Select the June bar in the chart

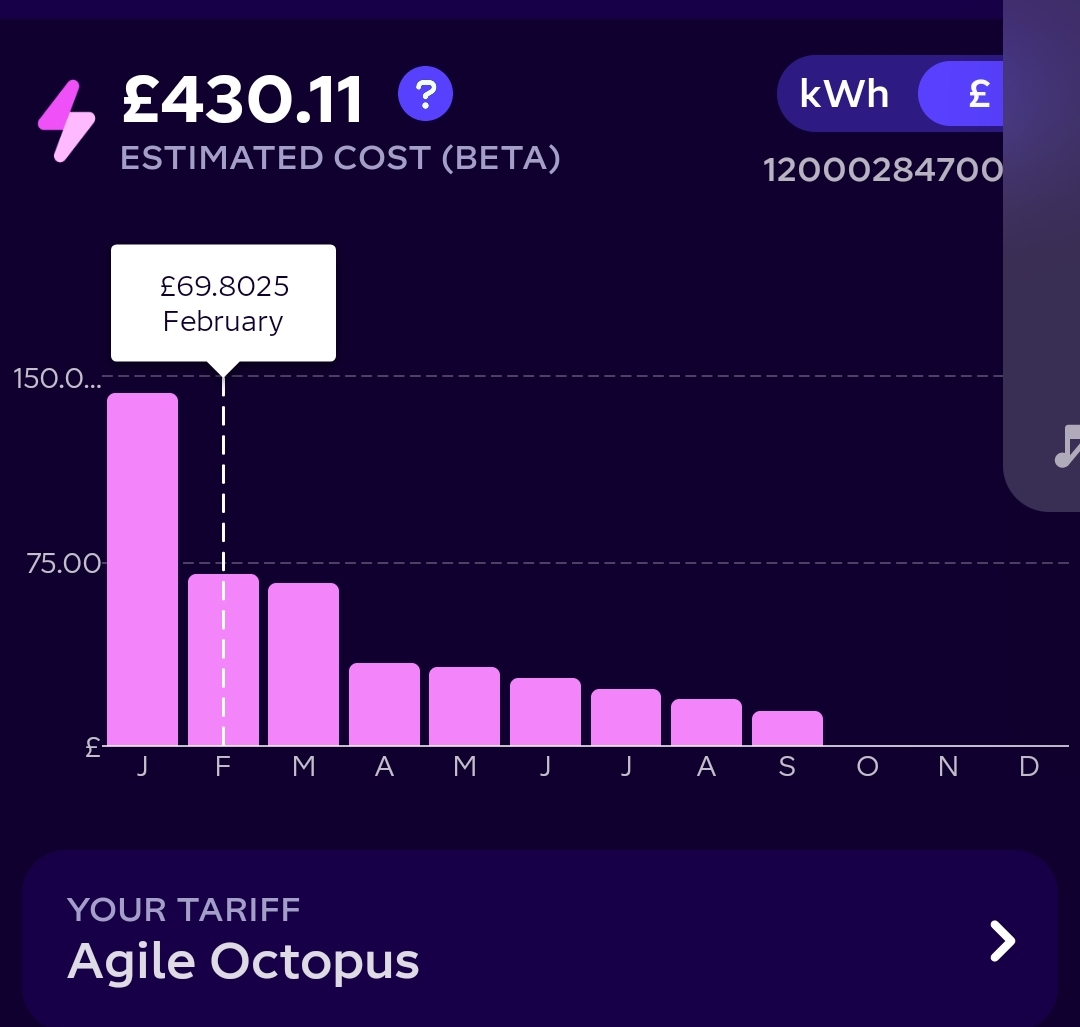546,712
